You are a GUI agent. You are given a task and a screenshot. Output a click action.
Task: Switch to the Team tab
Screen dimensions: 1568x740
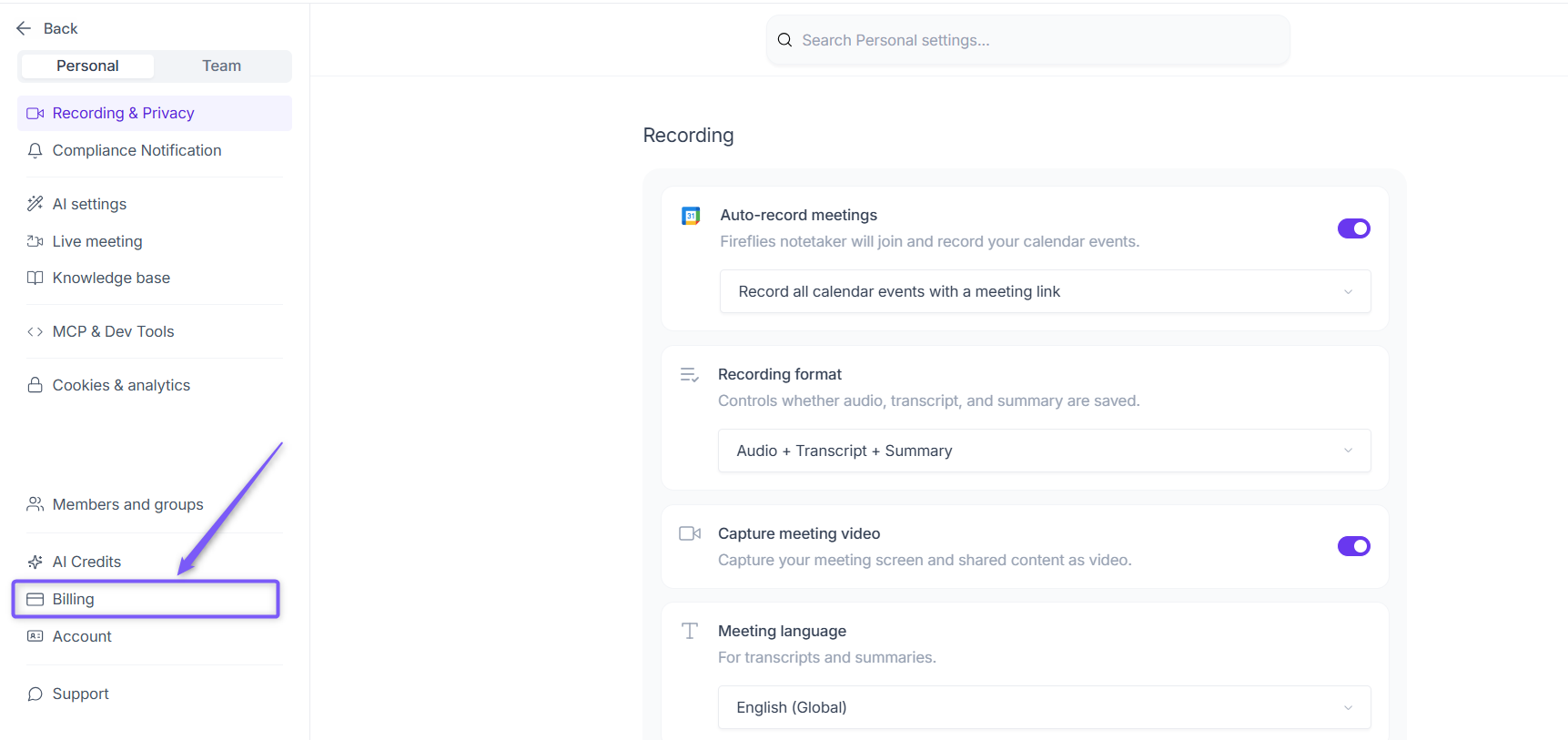[x=222, y=66]
